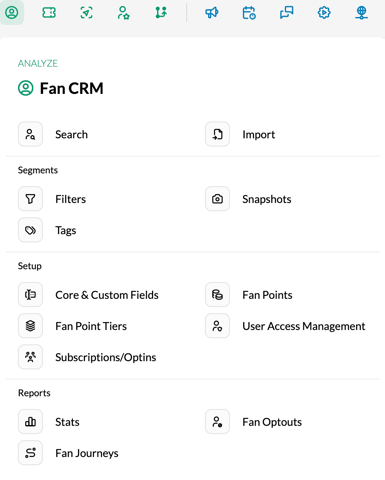Click the Import file icon tile

217,134
